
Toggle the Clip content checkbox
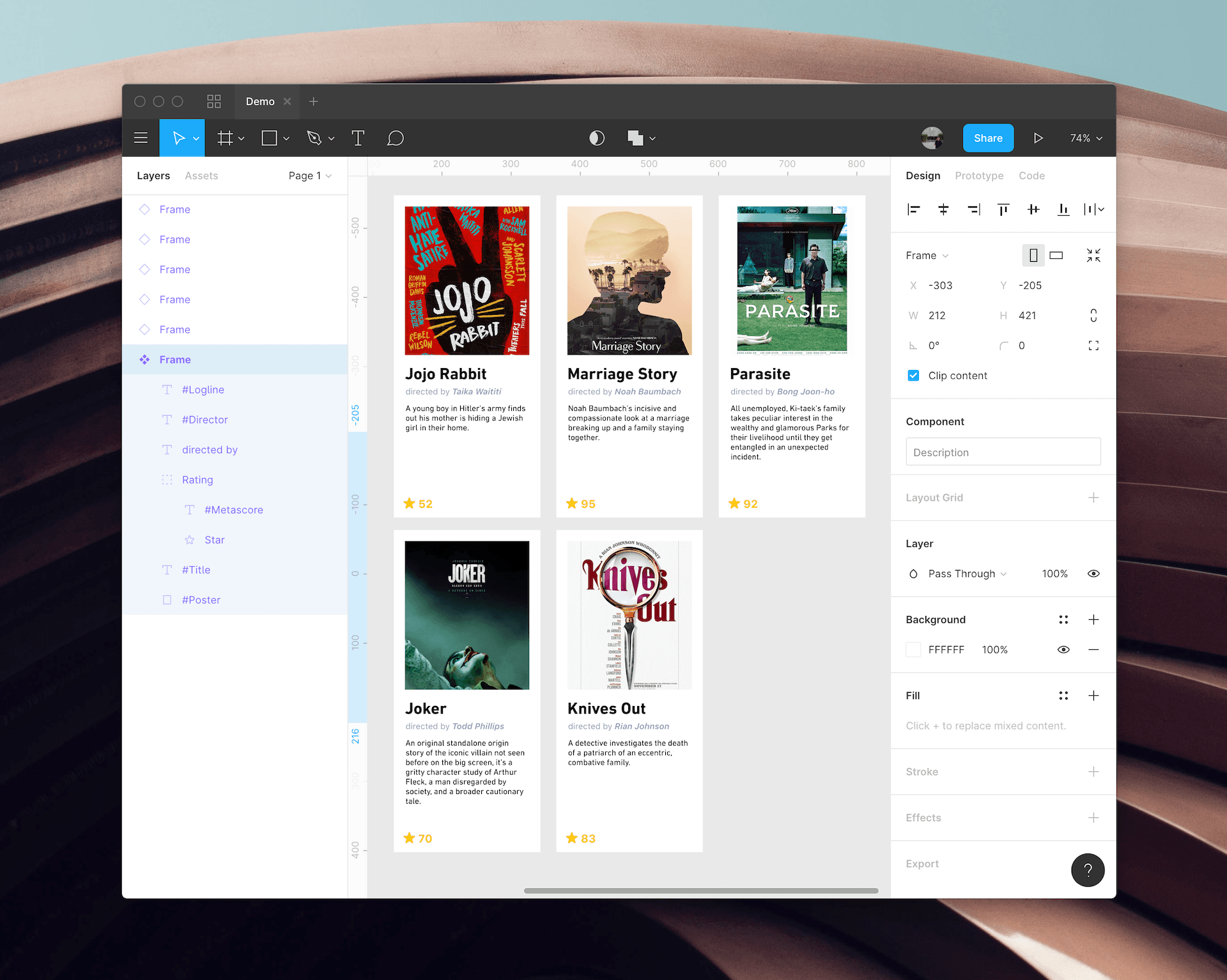[x=913, y=376]
